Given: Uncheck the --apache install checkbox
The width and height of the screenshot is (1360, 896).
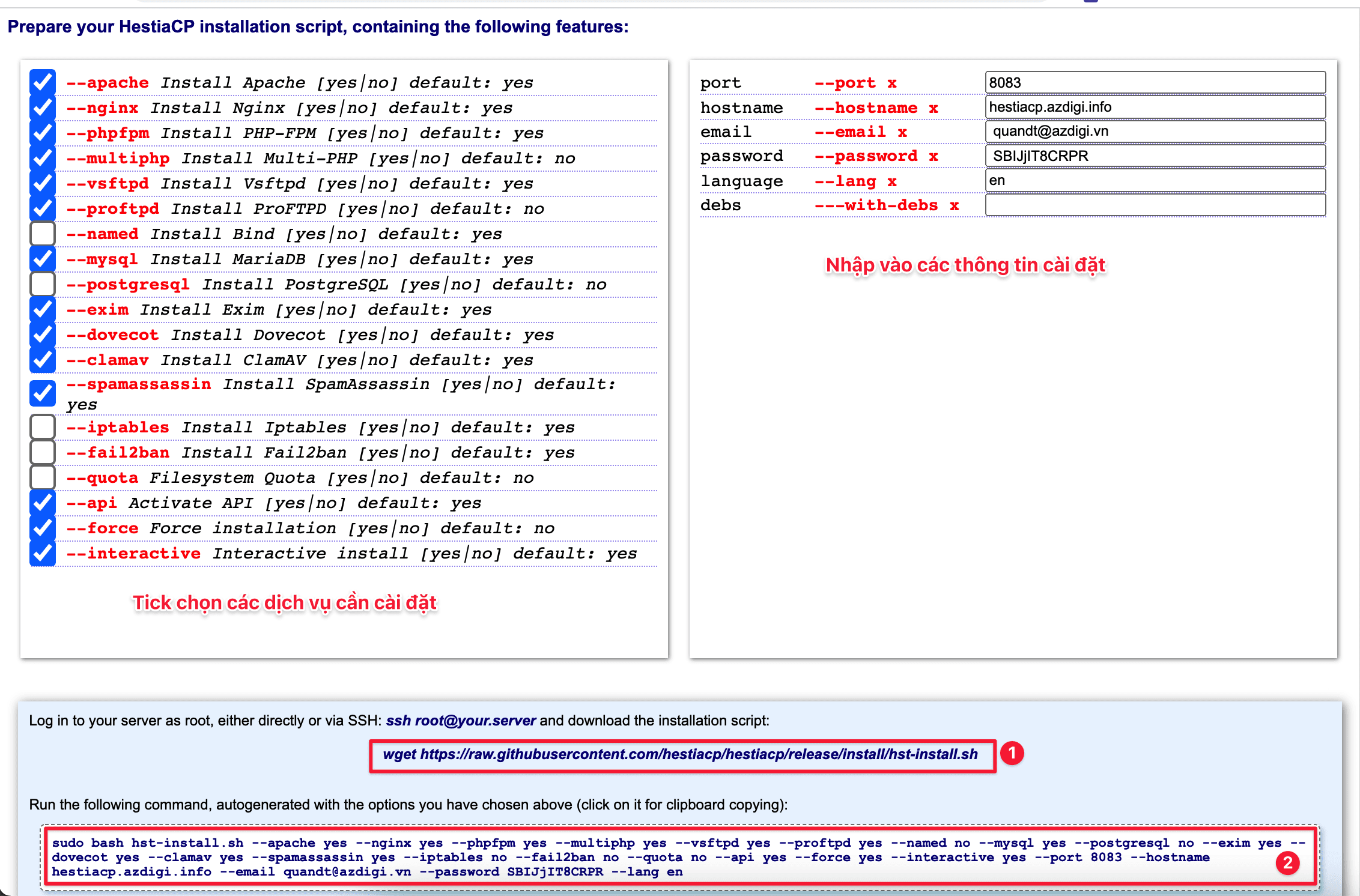Looking at the screenshot, I should pyautogui.click(x=43, y=83).
